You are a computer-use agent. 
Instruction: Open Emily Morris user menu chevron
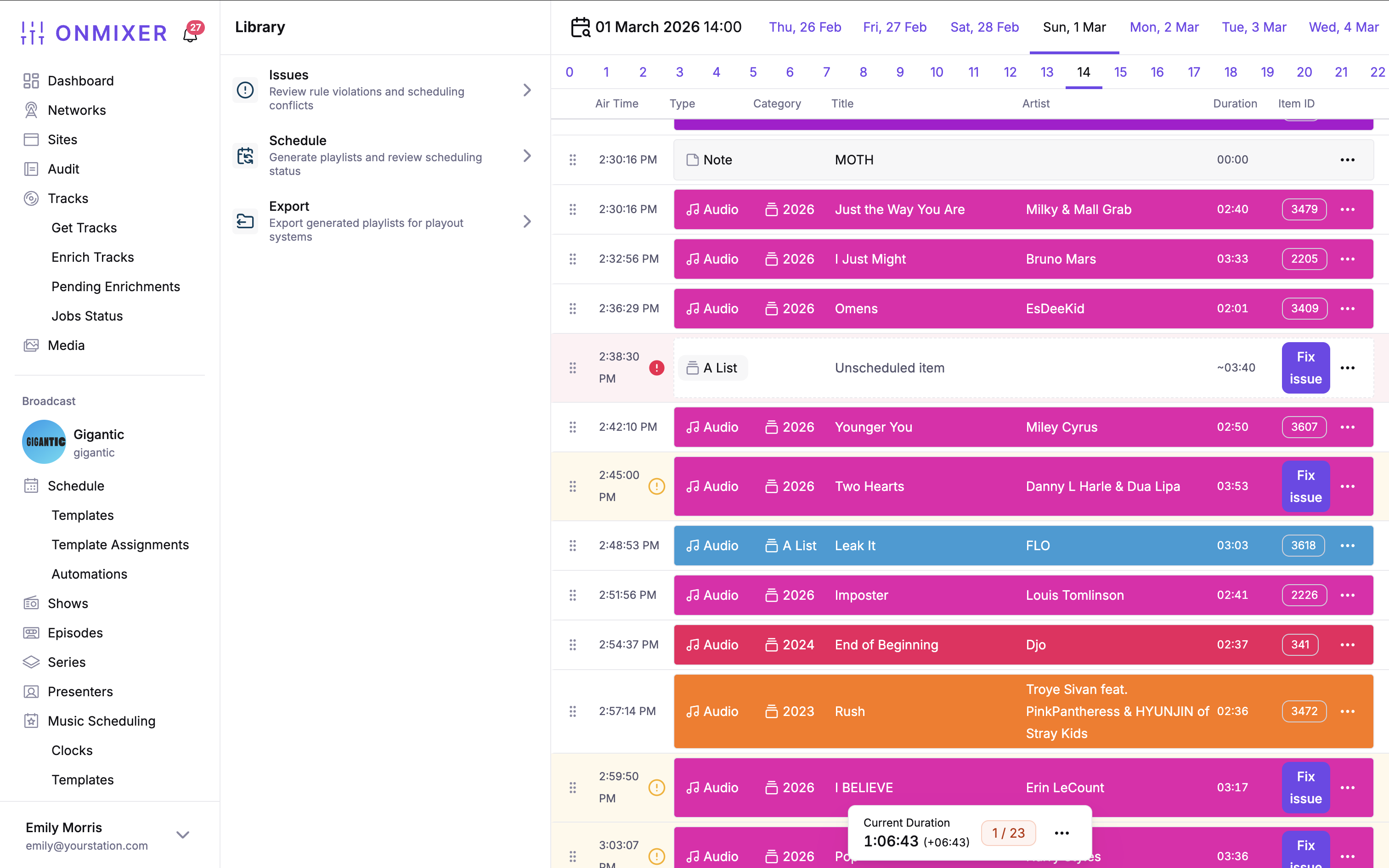182,835
